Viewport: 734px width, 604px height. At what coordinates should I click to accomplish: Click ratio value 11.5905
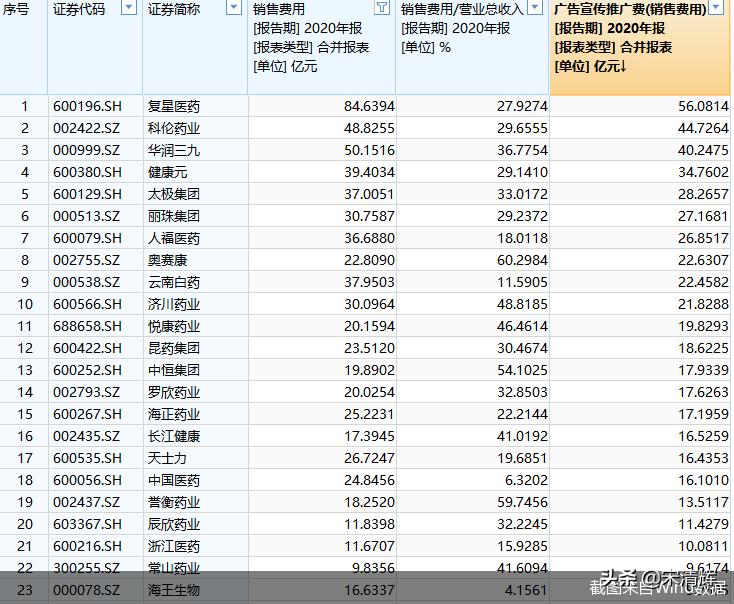point(522,282)
